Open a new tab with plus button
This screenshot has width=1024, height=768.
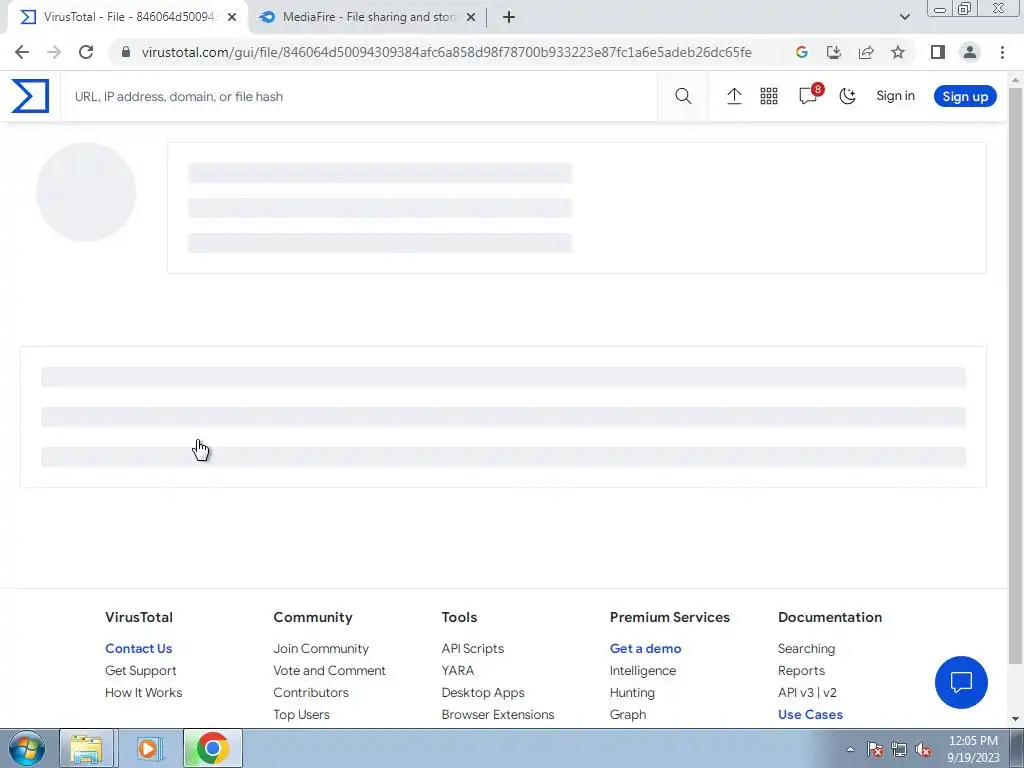[509, 17]
